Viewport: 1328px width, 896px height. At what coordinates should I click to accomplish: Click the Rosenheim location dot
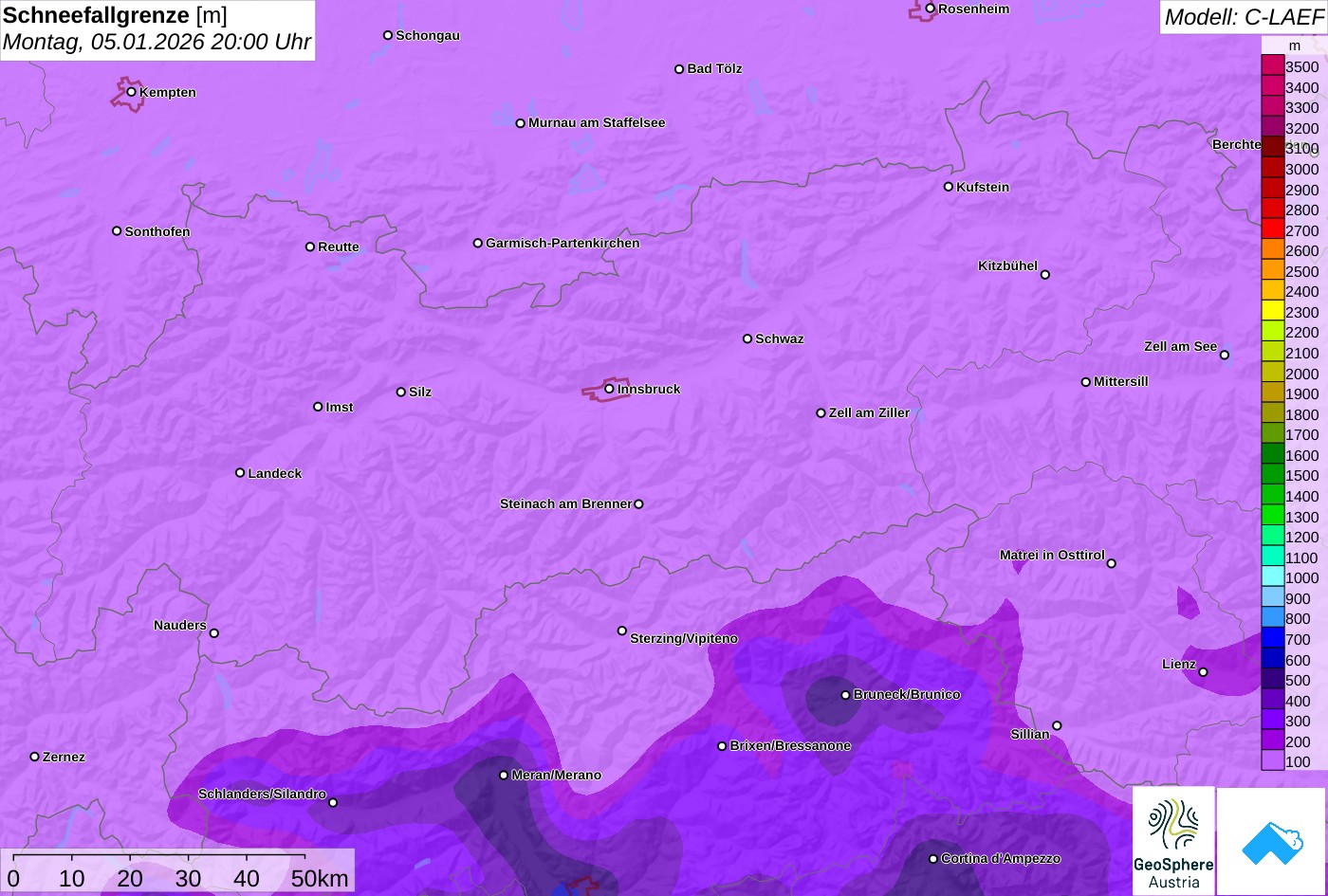pos(931,9)
